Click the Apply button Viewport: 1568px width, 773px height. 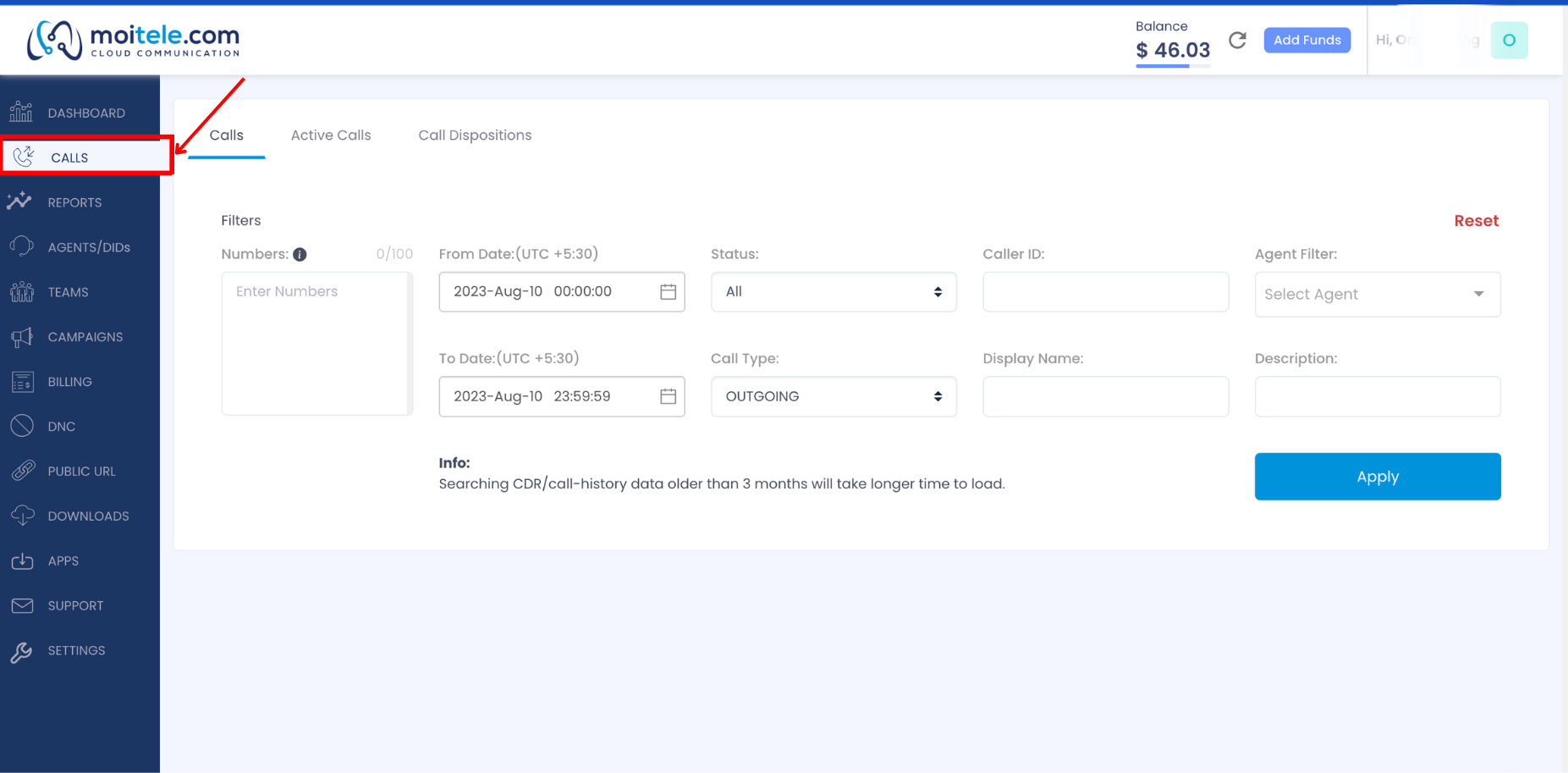pos(1378,477)
